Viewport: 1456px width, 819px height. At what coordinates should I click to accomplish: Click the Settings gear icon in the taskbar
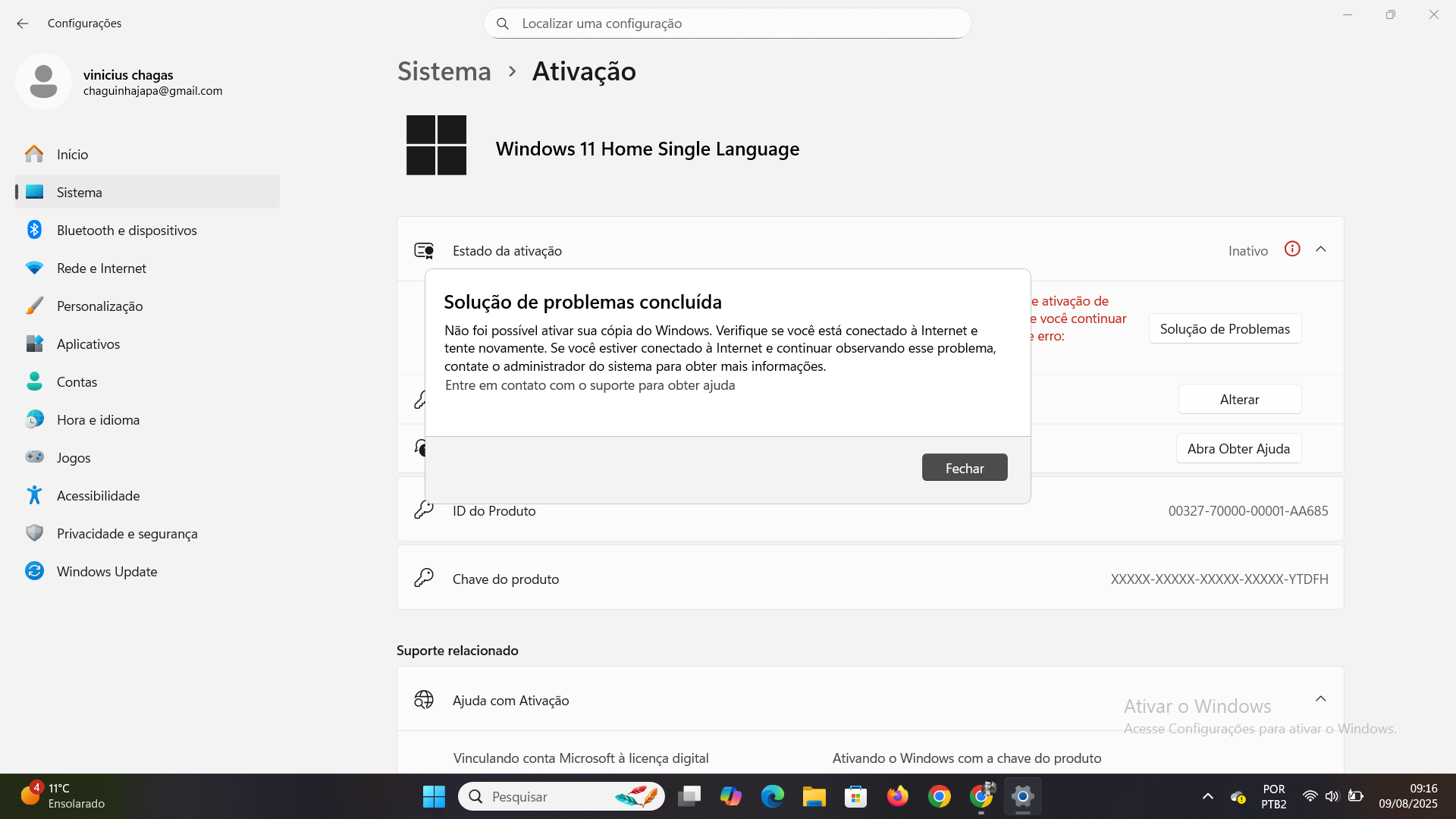click(x=1023, y=796)
